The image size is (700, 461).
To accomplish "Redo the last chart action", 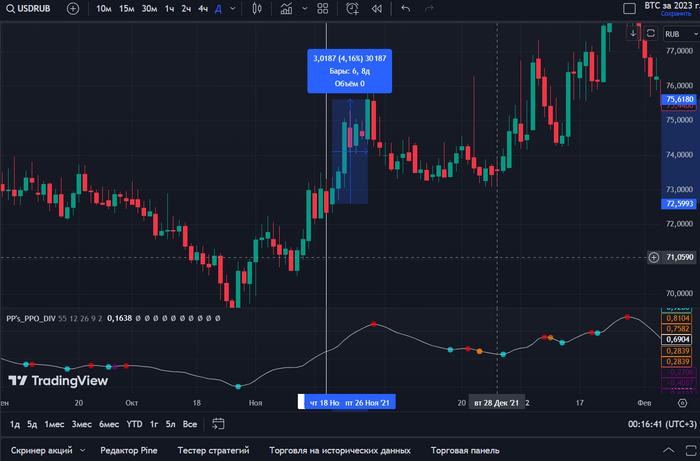I will pos(429,8).
